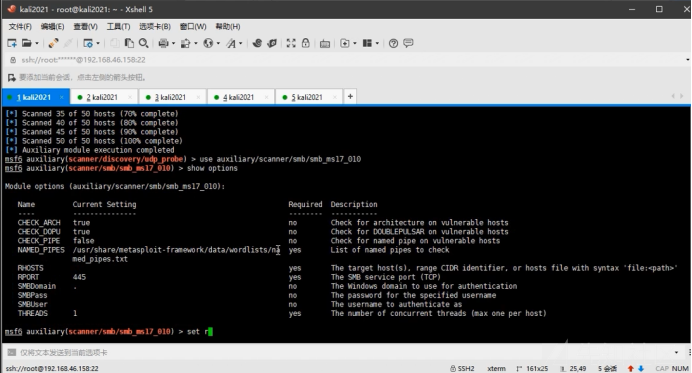
Task: Expand the New tab icon dropdown arrow
Action: click(354, 43)
